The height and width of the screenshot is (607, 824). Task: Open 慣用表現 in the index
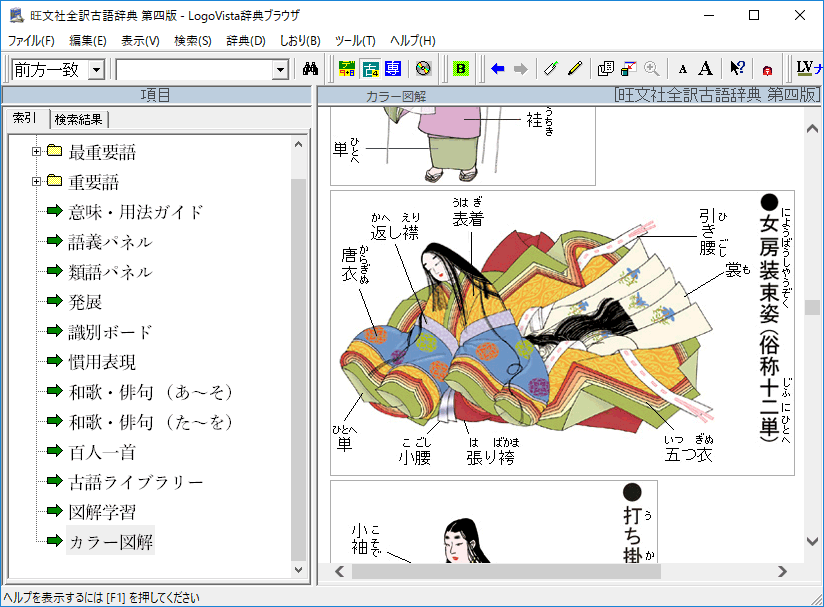[102, 362]
